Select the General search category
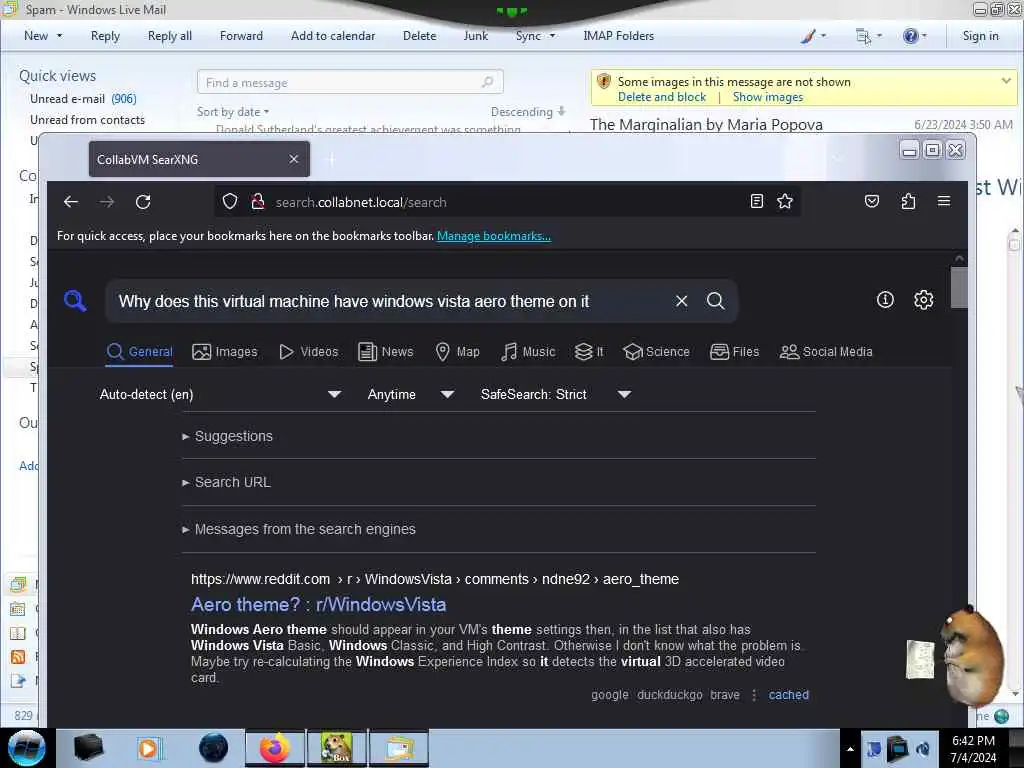This screenshot has width=1024, height=768. pyautogui.click(x=140, y=352)
